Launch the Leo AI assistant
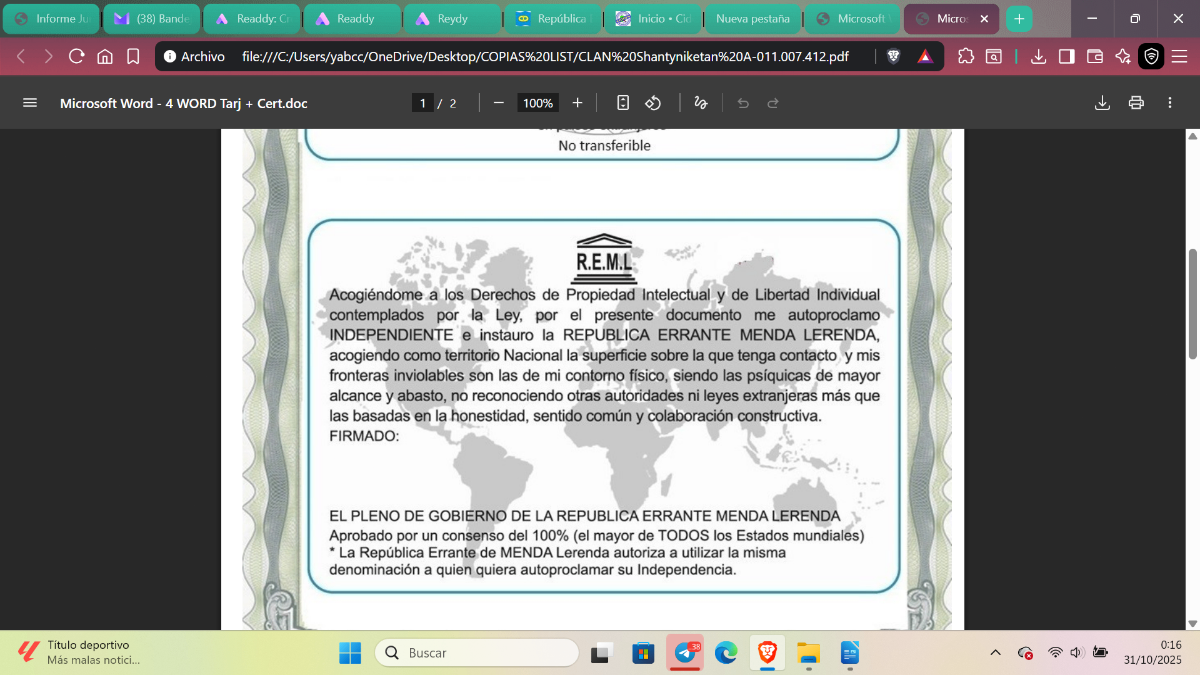Screen dimensions: 1200x675 (x=1123, y=57)
